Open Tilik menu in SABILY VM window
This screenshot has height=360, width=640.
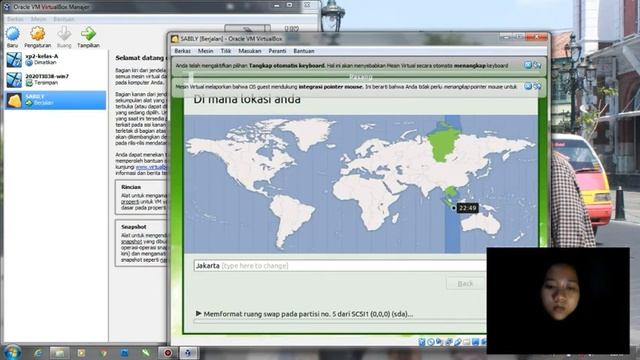pos(226,51)
